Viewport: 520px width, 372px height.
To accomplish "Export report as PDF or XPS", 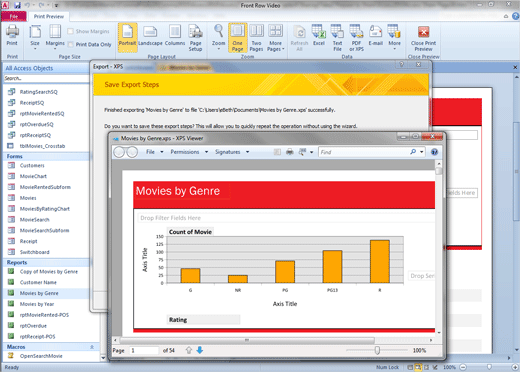I will click(x=356, y=38).
